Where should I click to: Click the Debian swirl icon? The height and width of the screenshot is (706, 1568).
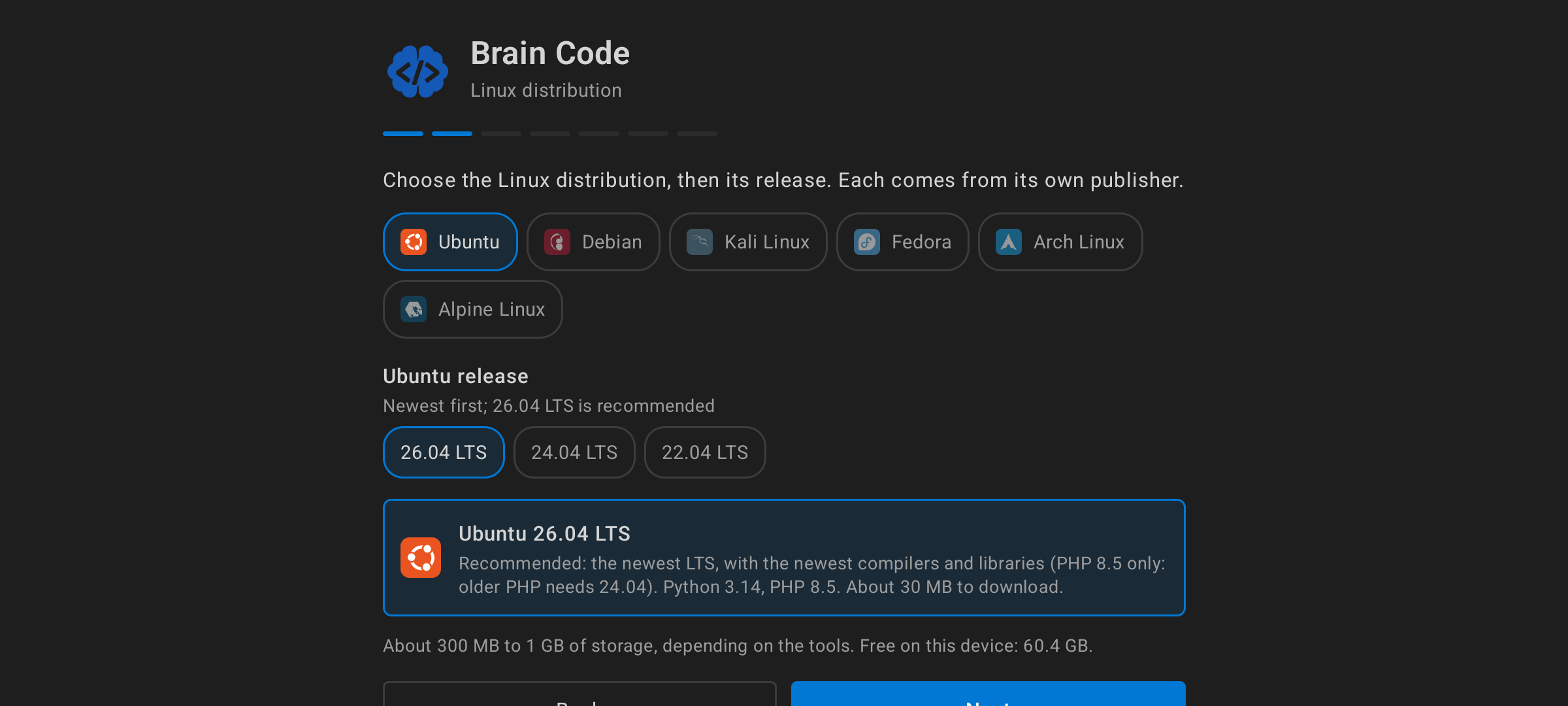(557, 242)
